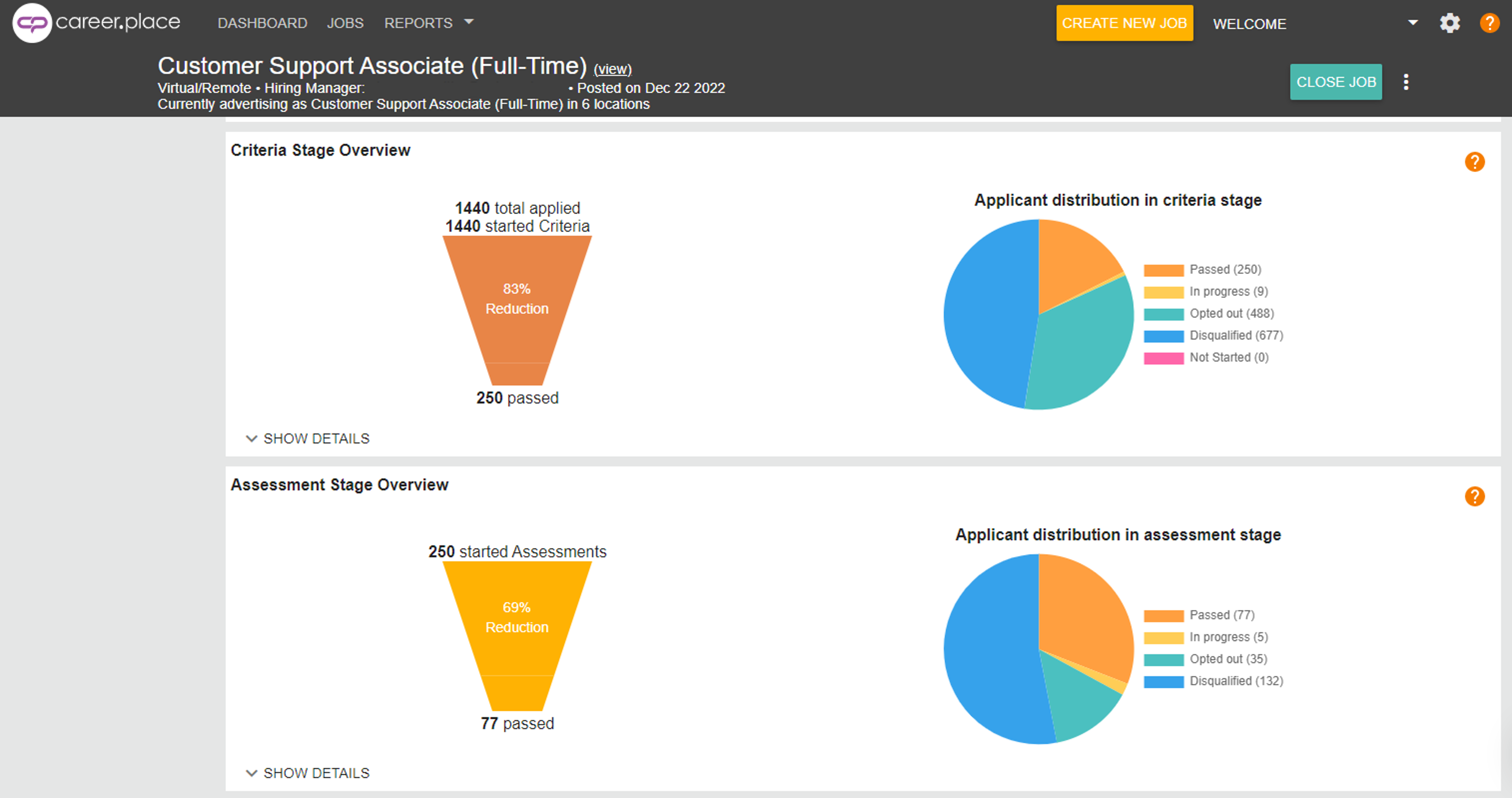Go to the Dashboard menu item
This screenshot has width=1512, height=798.
click(263, 23)
